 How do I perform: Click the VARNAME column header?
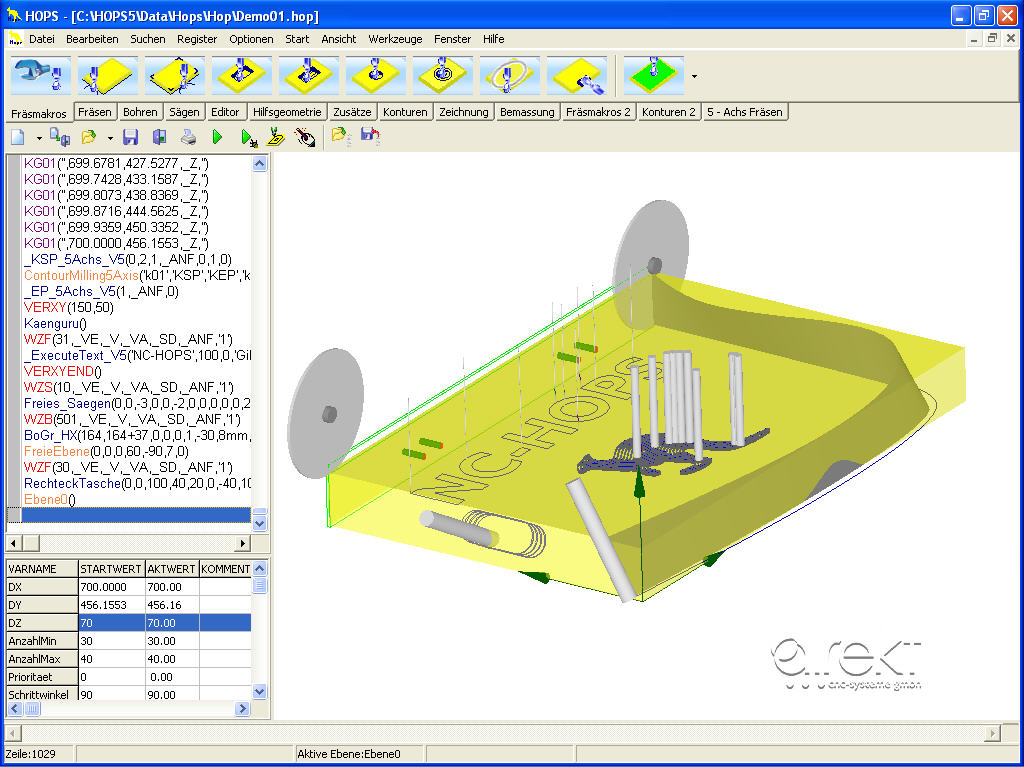(42, 568)
